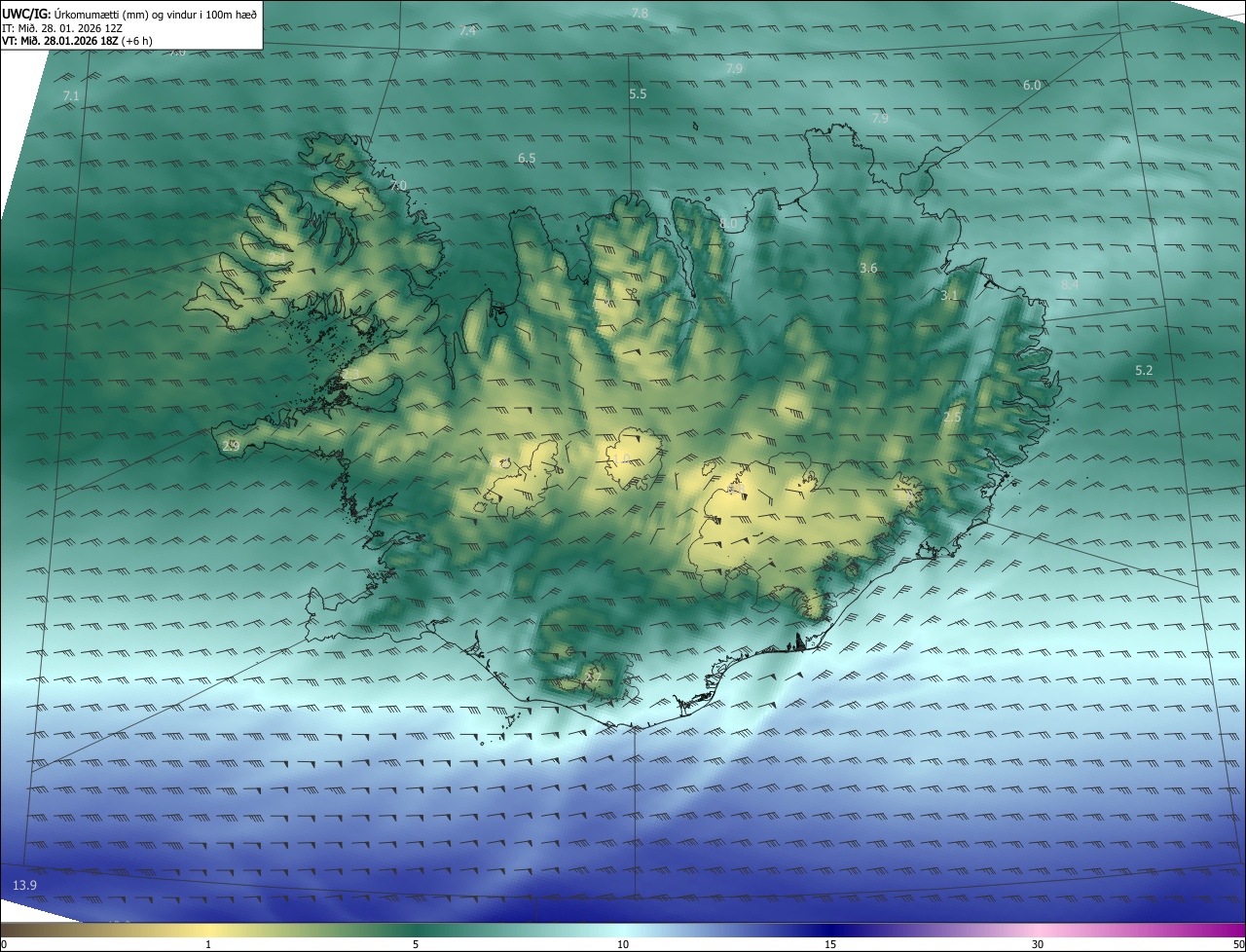Pick the 2.5 value in the eastern highlands

click(x=952, y=417)
